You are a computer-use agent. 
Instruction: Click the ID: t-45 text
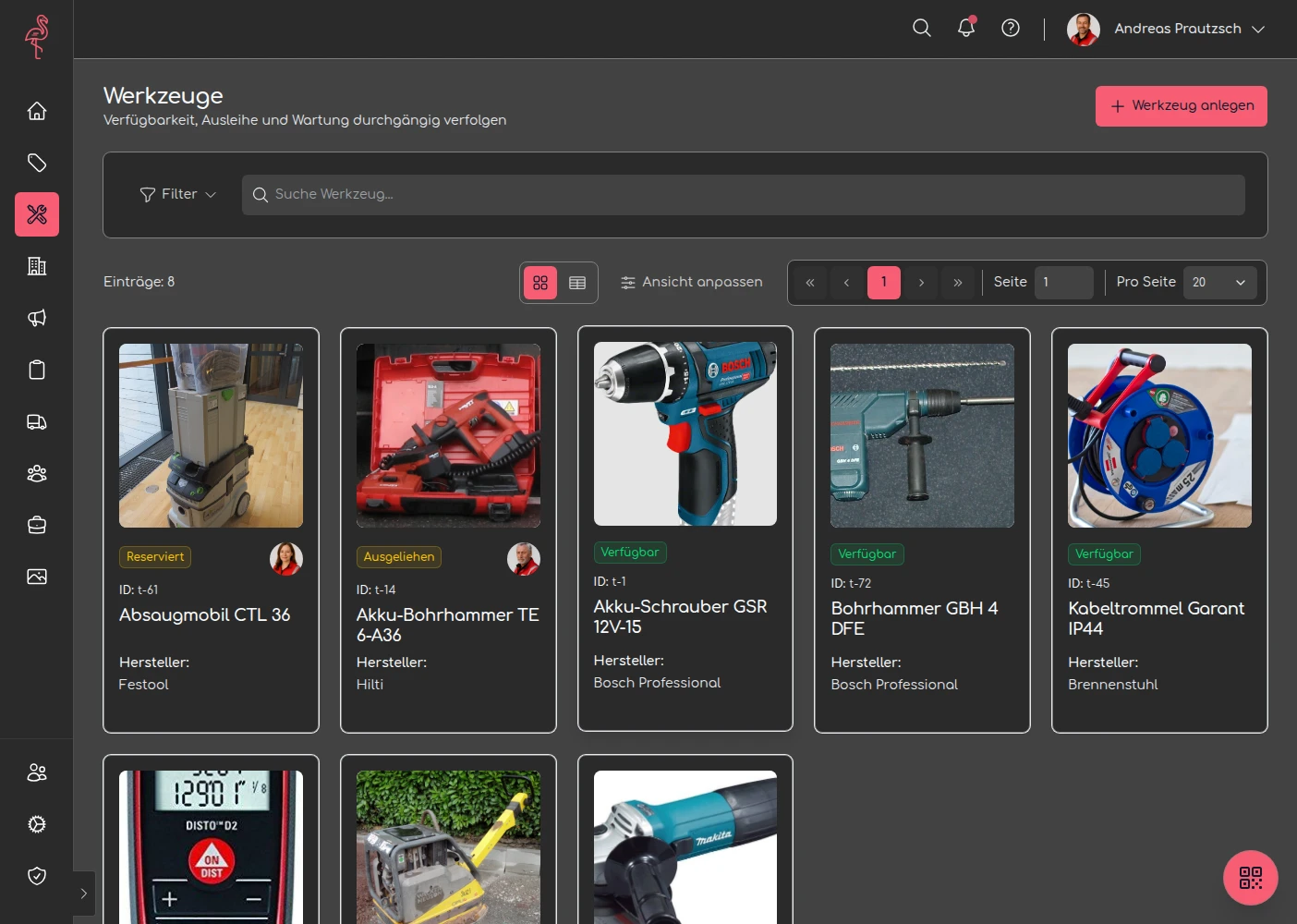coord(1089,583)
